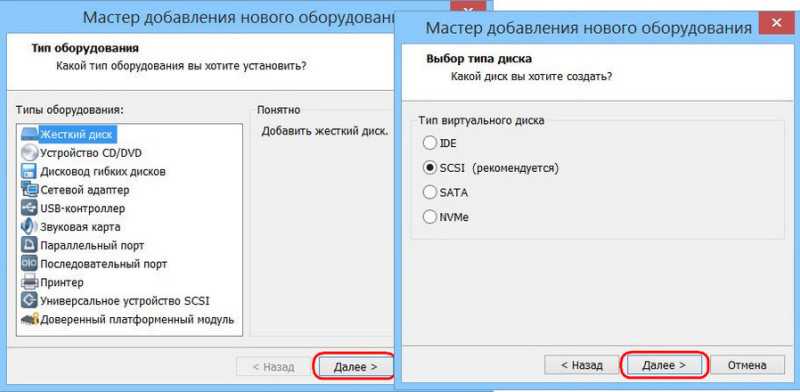Select the Принтер printer icon
Screen dimensions: 800x392
(30, 282)
